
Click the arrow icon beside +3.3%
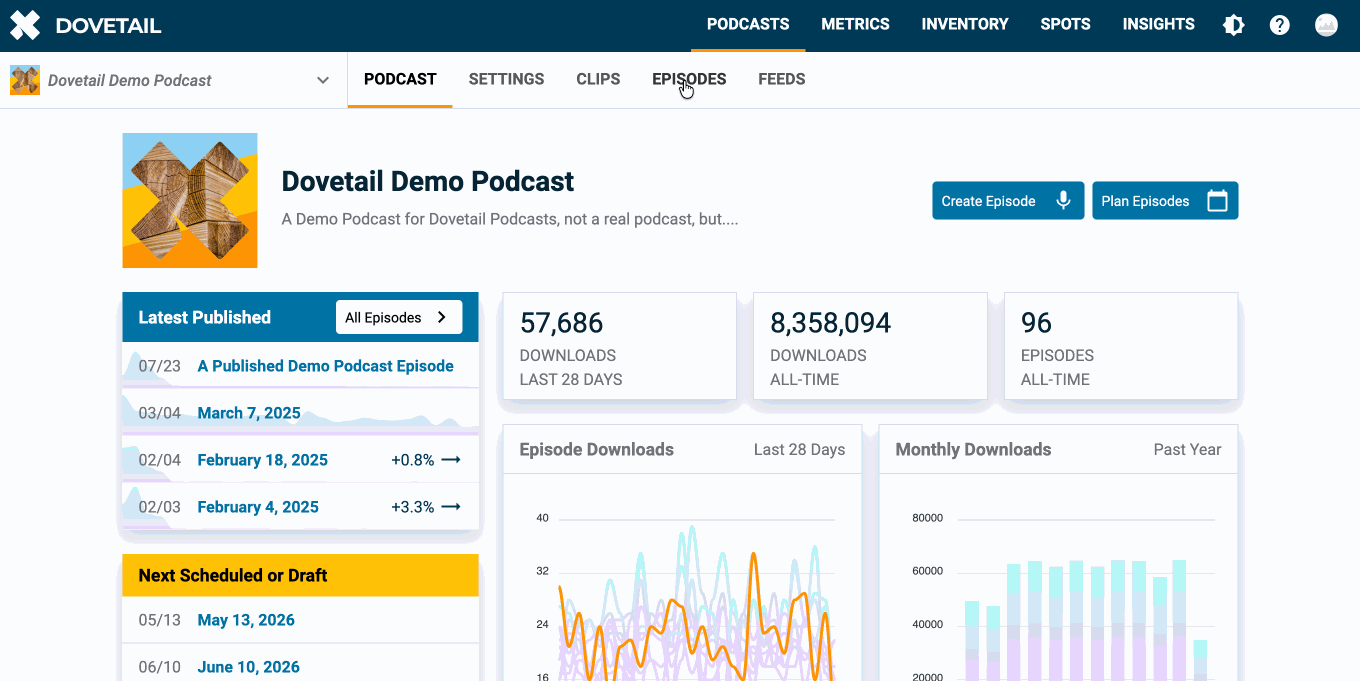coord(451,507)
